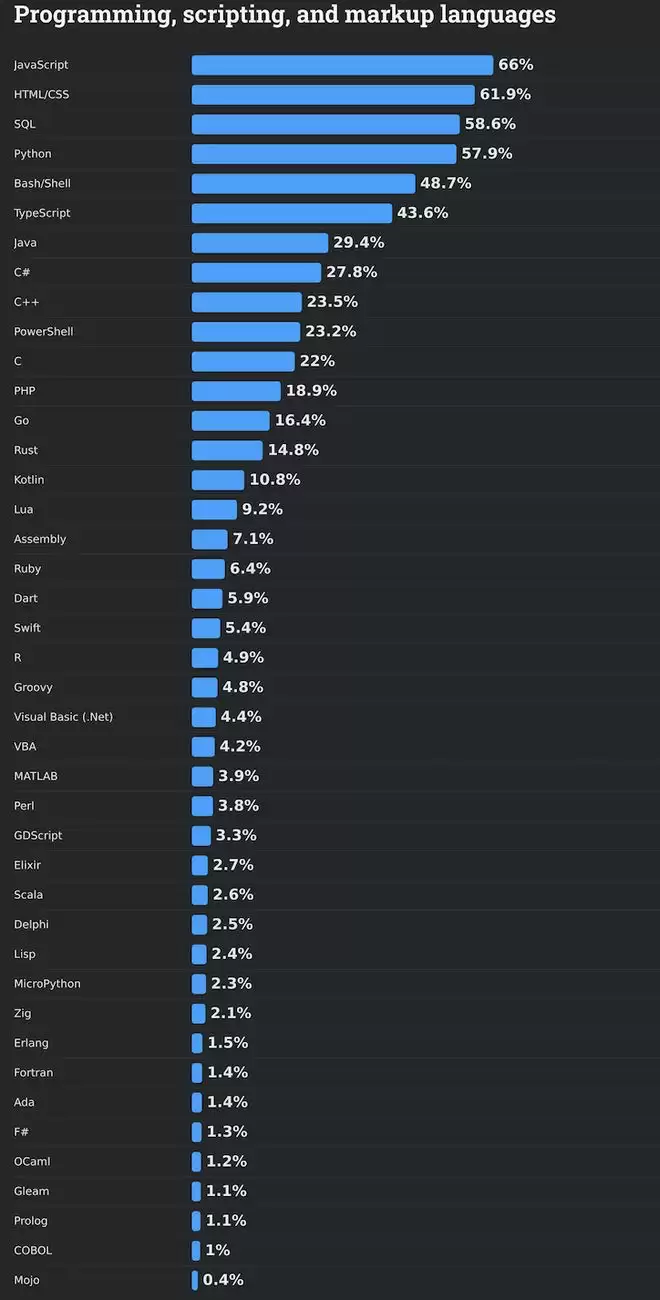Click the COBOL language label

point(33,1250)
